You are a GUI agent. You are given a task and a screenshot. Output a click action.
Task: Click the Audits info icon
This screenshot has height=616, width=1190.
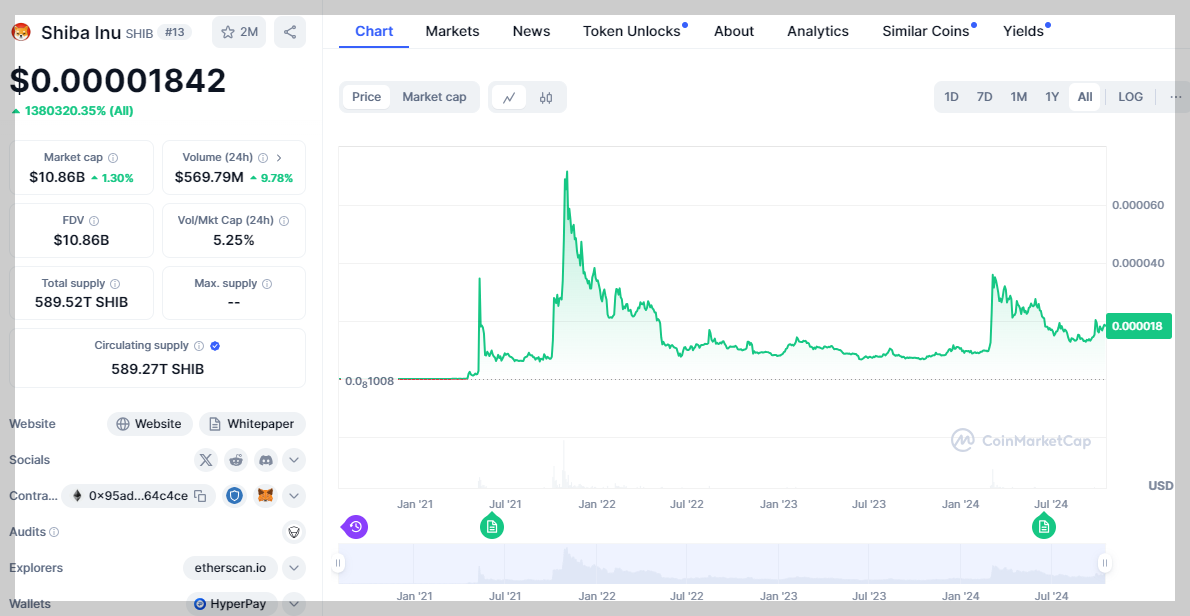[54, 533]
